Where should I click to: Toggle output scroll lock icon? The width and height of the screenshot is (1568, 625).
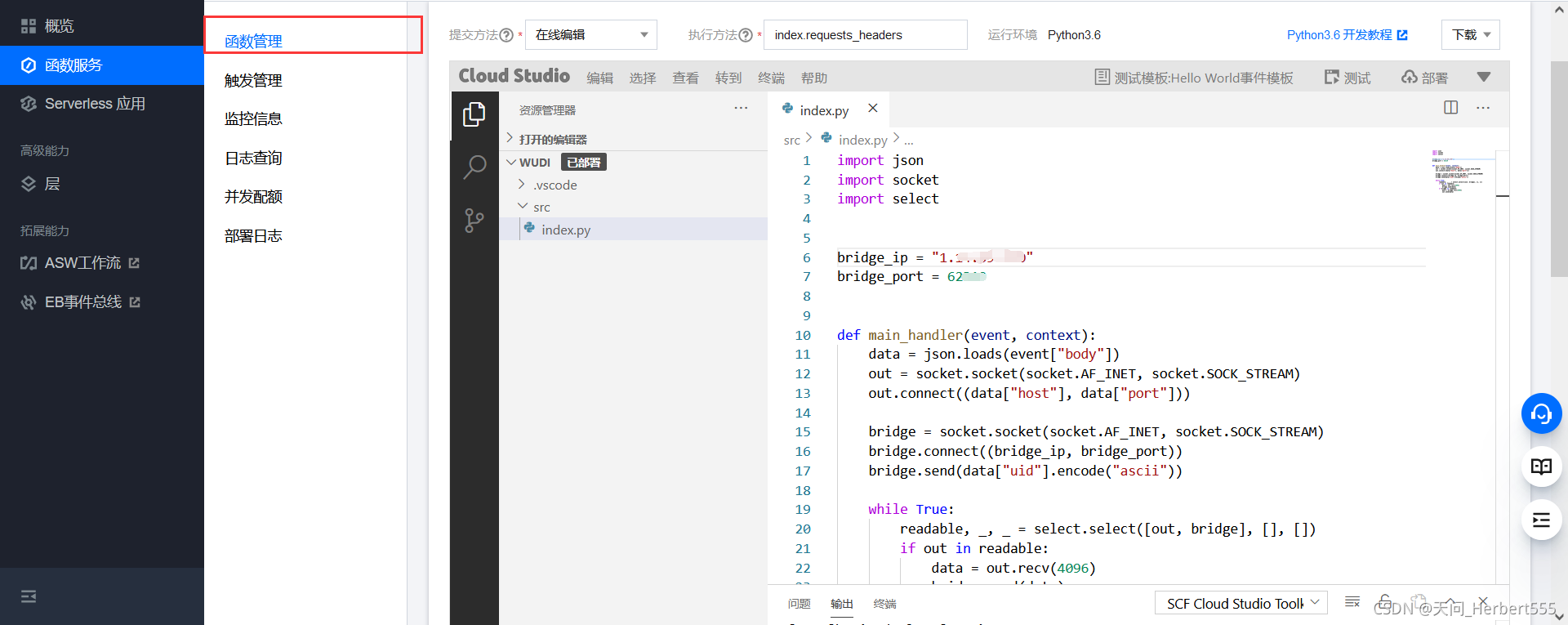click(1385, 602)
